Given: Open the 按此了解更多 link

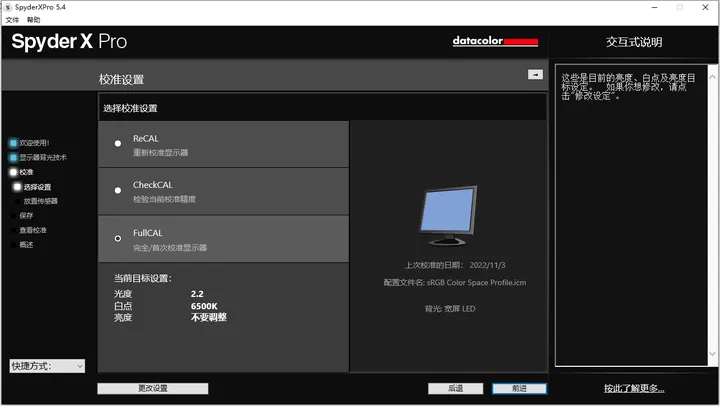Looking at the screenshot, I should point(634,389).
